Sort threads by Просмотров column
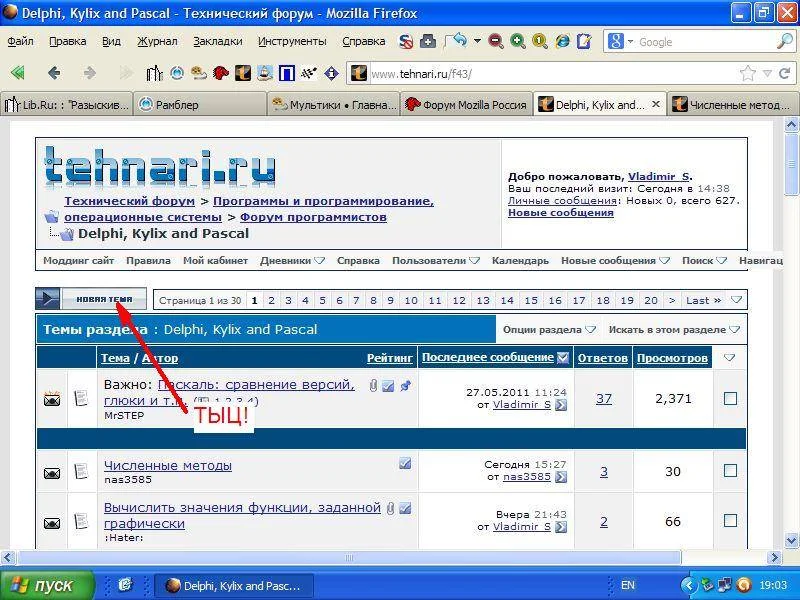Viewport: 800px width, 600px height. coord(672,358)
